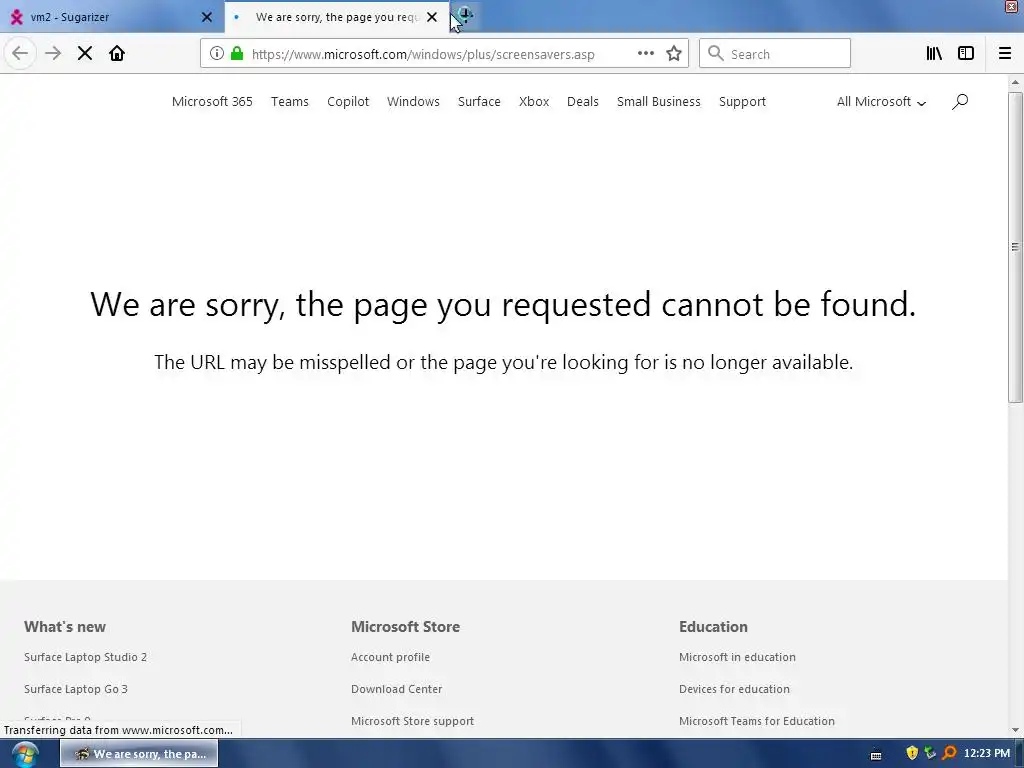Open the Account profile link
Viewport: 1024px width, 768px height.
(x=390, y=657)
